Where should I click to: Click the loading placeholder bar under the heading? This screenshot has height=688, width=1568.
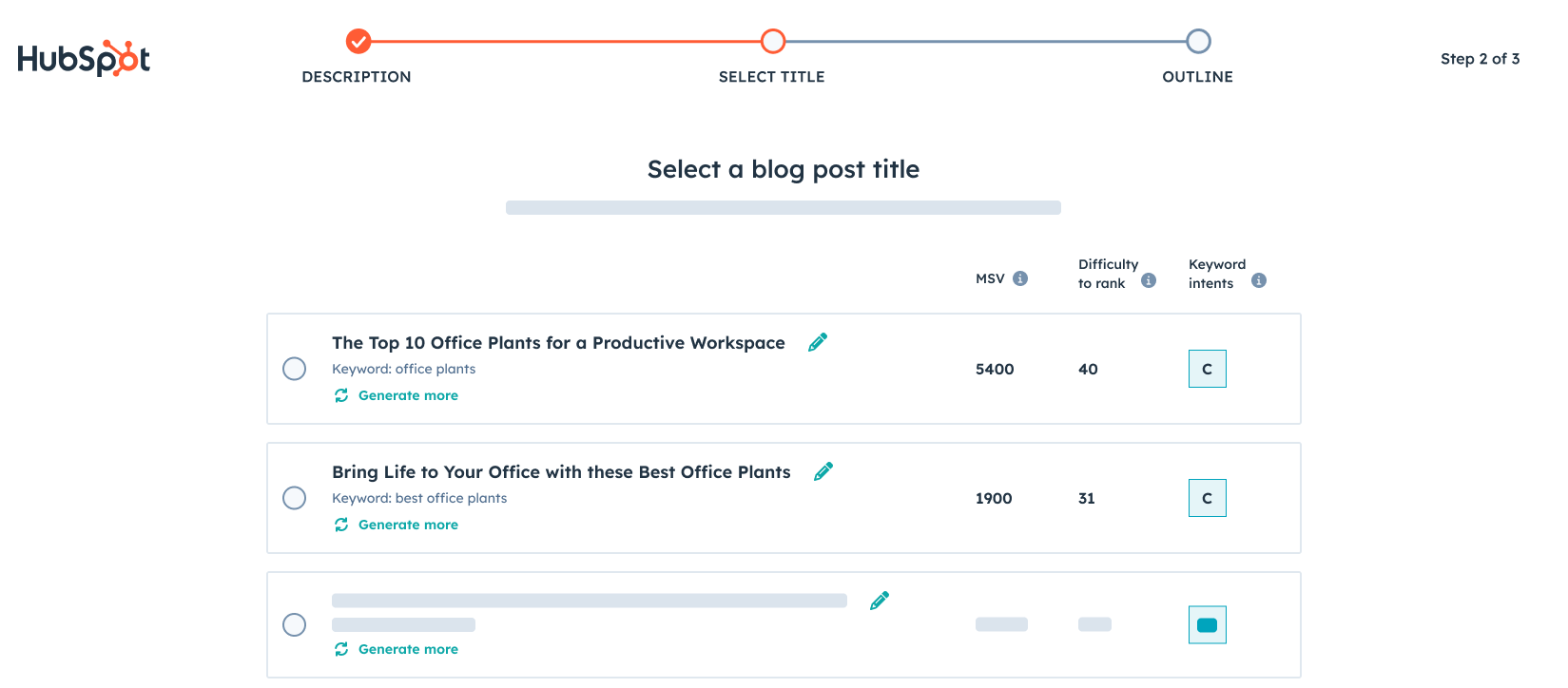click(783, 207)
